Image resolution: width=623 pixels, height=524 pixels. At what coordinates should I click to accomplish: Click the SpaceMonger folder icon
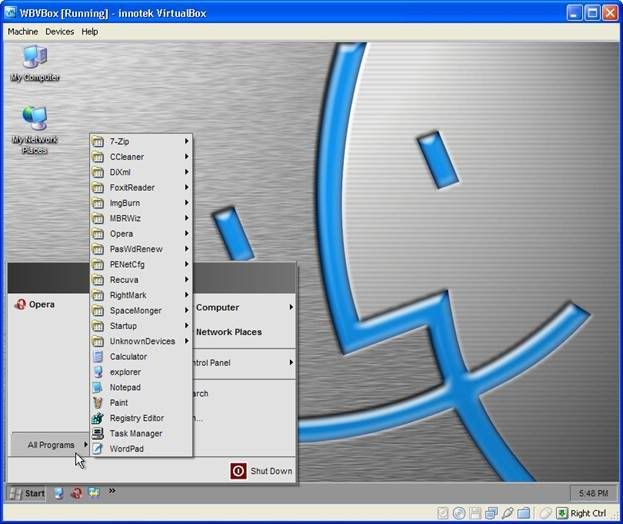98,311
